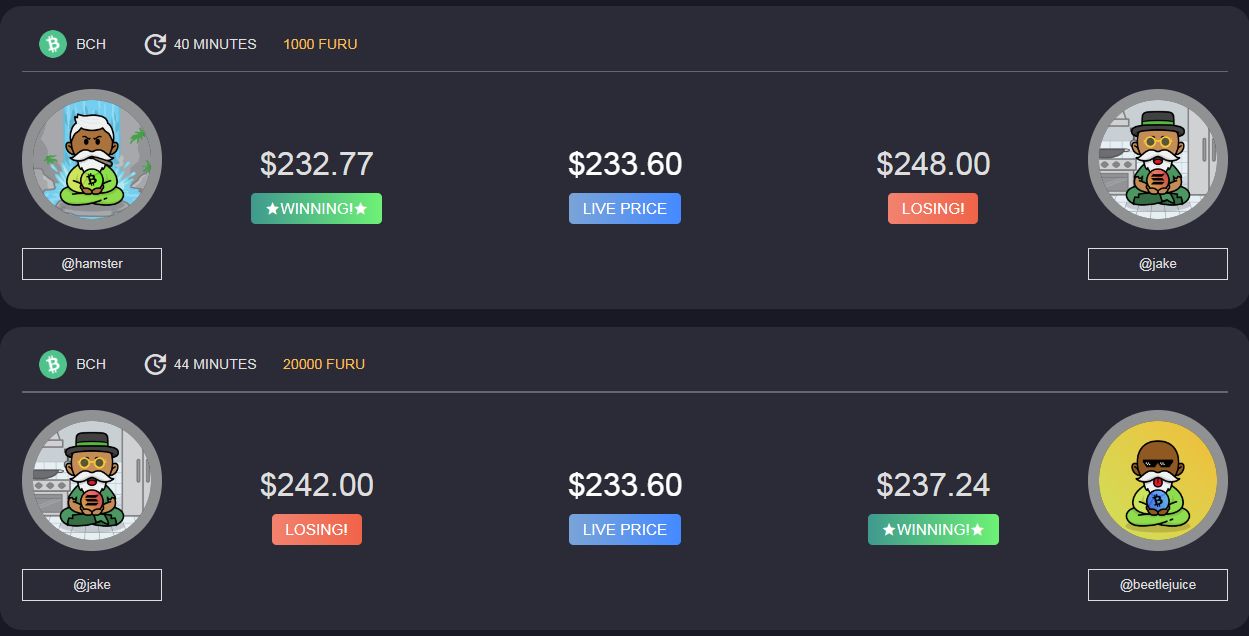Click the BCH coin icon in second card

[x=53, y=364]
